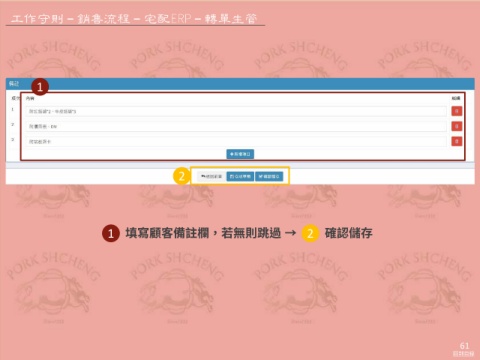Image resolution: width=480 pixels, height=360 pixels.
Task: Focus the second remark content field
Action: (x=236, y=126)
